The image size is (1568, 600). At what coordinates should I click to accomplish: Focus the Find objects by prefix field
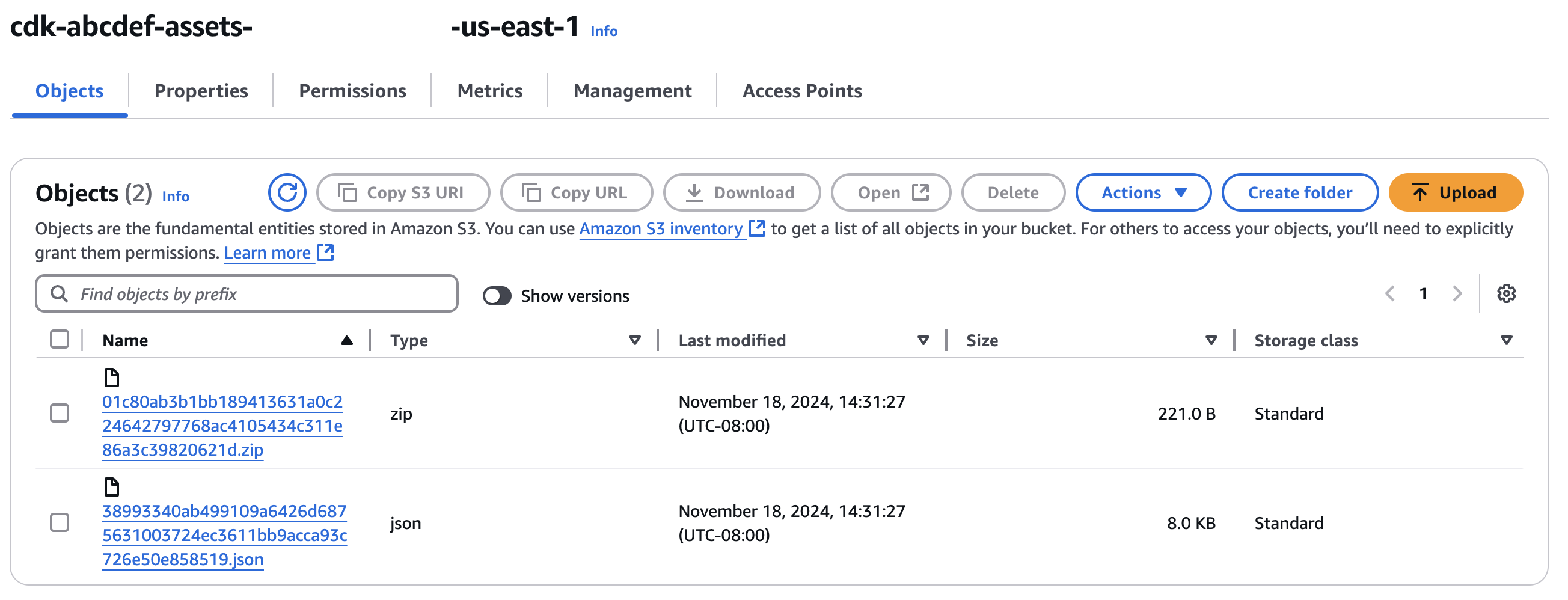click(x=247, y=294)
